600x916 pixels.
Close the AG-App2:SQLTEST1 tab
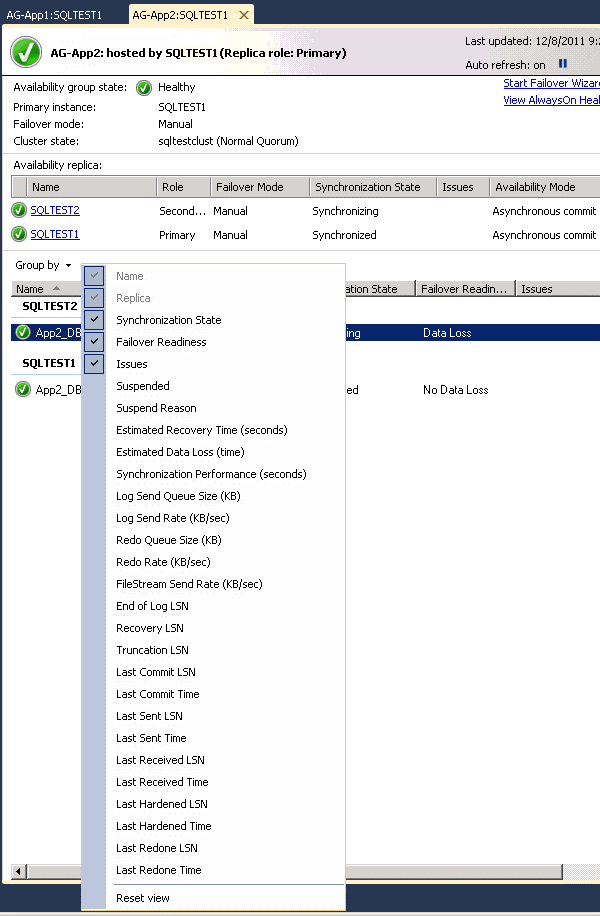point(244,15)
